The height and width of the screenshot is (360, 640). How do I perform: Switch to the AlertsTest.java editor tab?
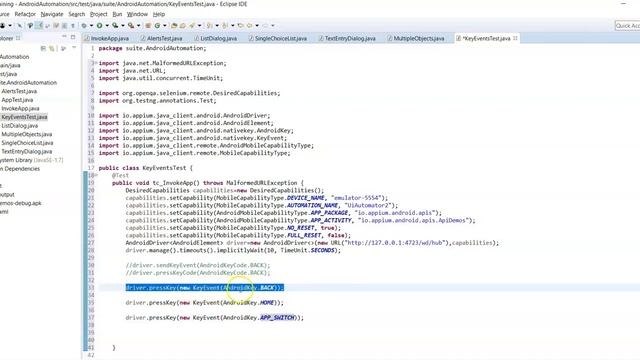tap(162, 38)
